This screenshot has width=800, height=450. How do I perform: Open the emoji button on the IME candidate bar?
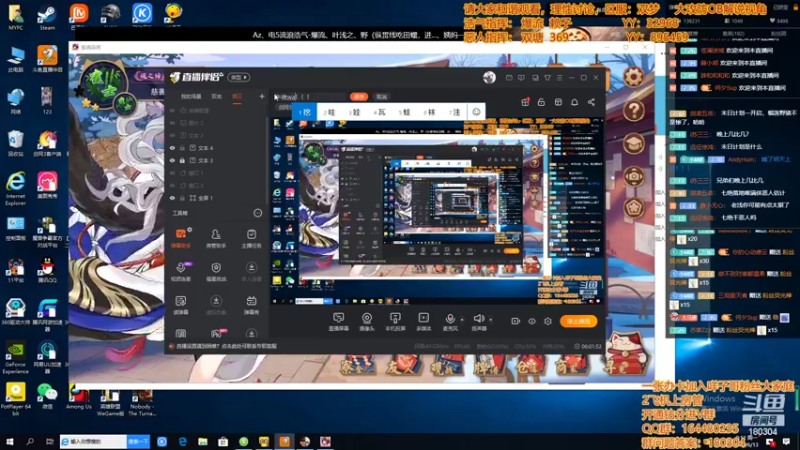click(476, 112)
